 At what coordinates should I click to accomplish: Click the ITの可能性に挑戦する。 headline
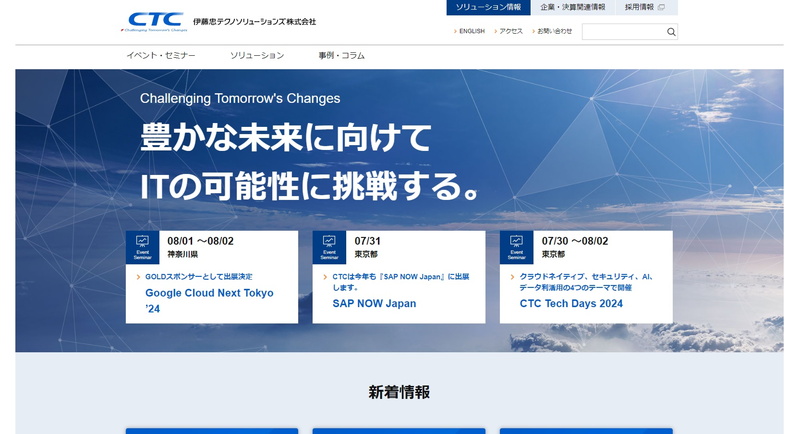(x=309, y=186)
